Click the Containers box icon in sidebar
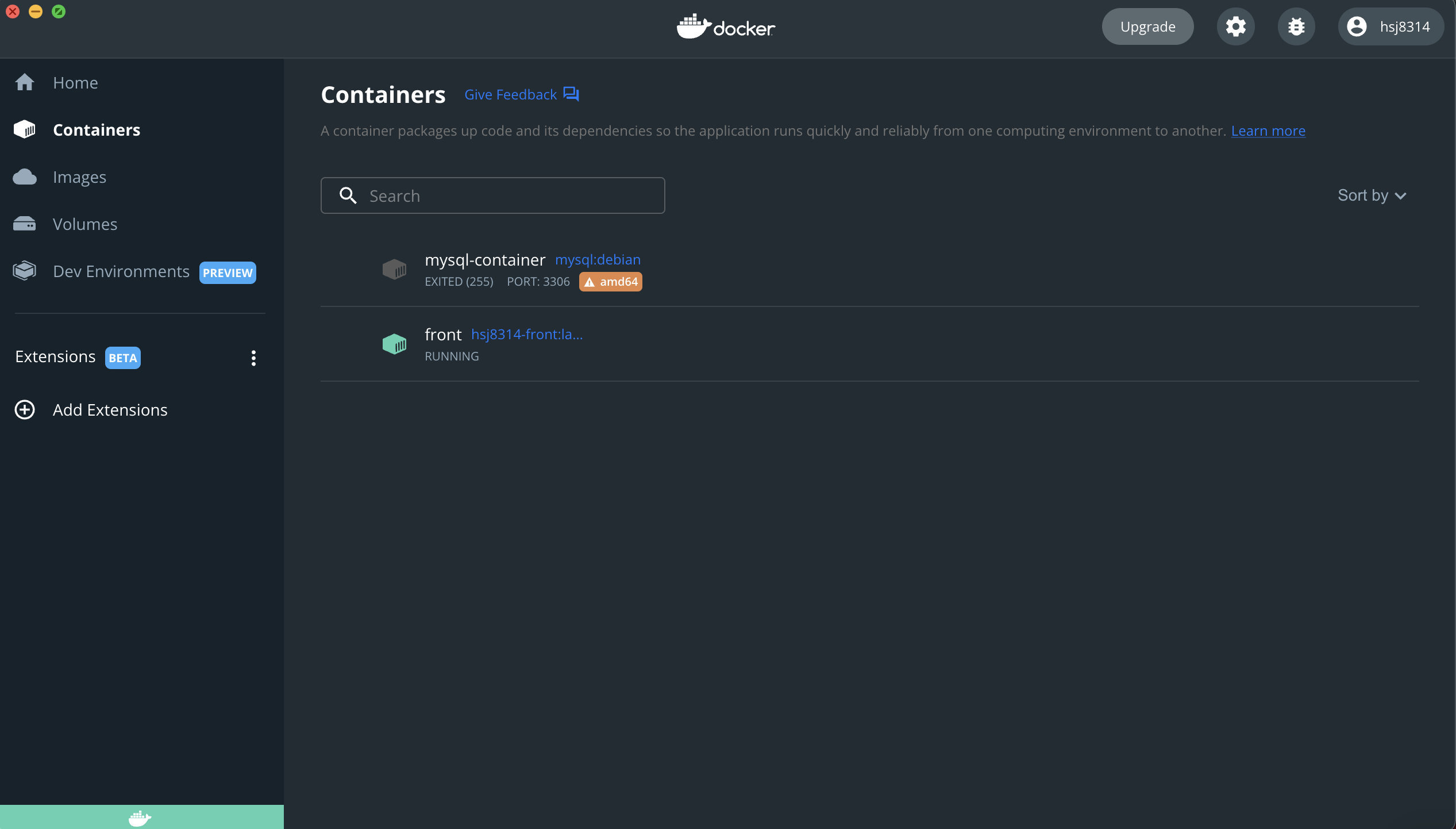Screen dimensions: 1456x829 25,129
